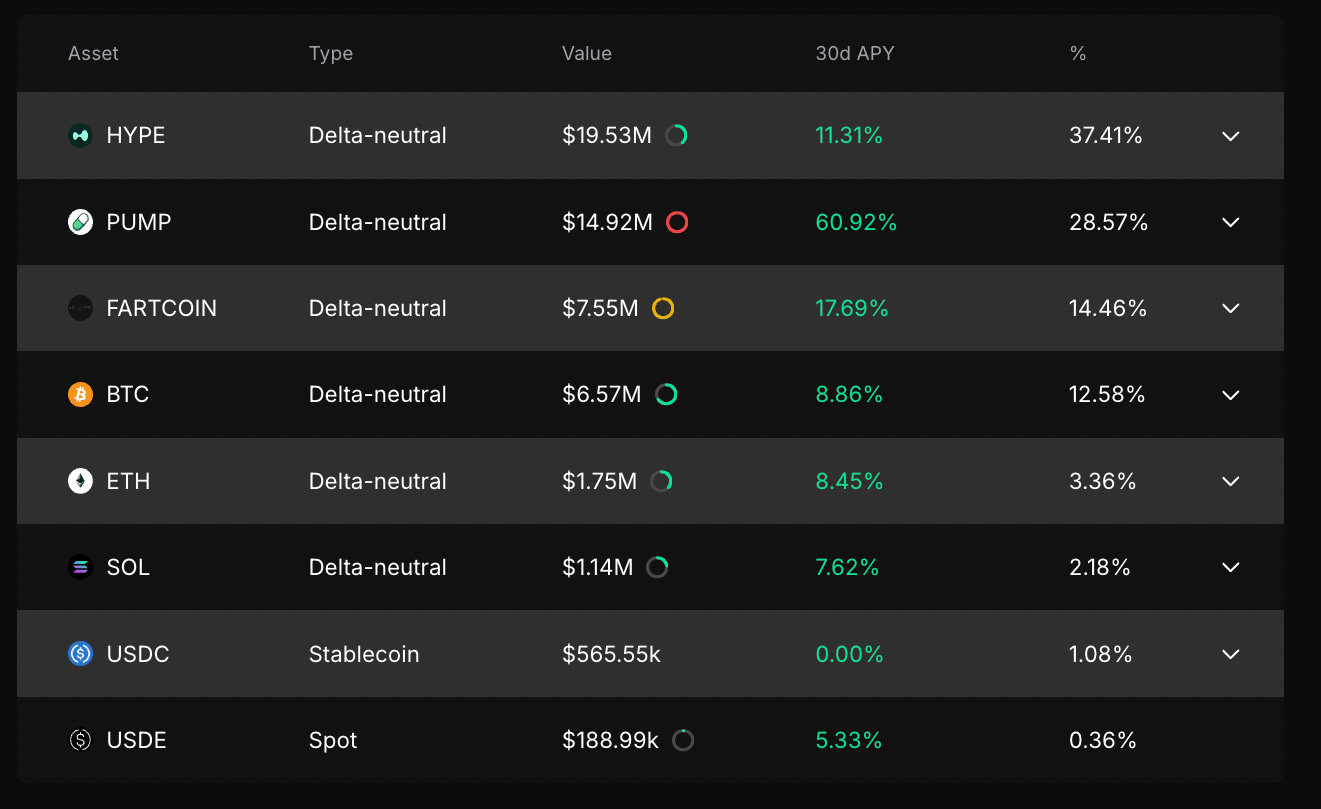The height and width of the screenshot is (809, 1321).
Task: Expand the PUMP row details
Action: (x=1230, y=222)
